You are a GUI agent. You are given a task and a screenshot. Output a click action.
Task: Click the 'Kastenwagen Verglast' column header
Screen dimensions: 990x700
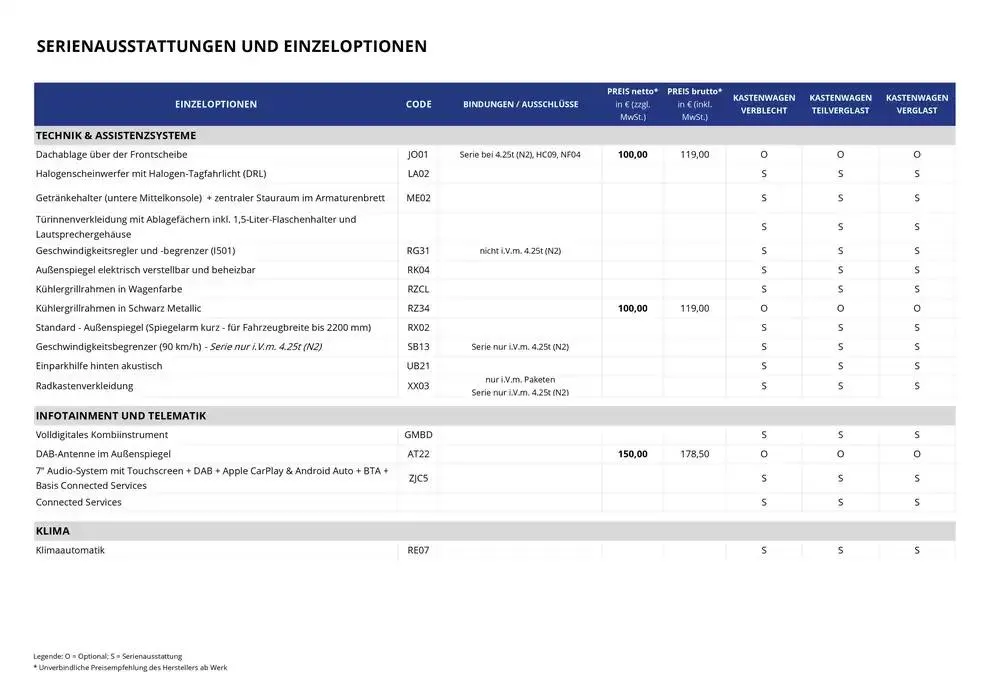pos(917,104)
